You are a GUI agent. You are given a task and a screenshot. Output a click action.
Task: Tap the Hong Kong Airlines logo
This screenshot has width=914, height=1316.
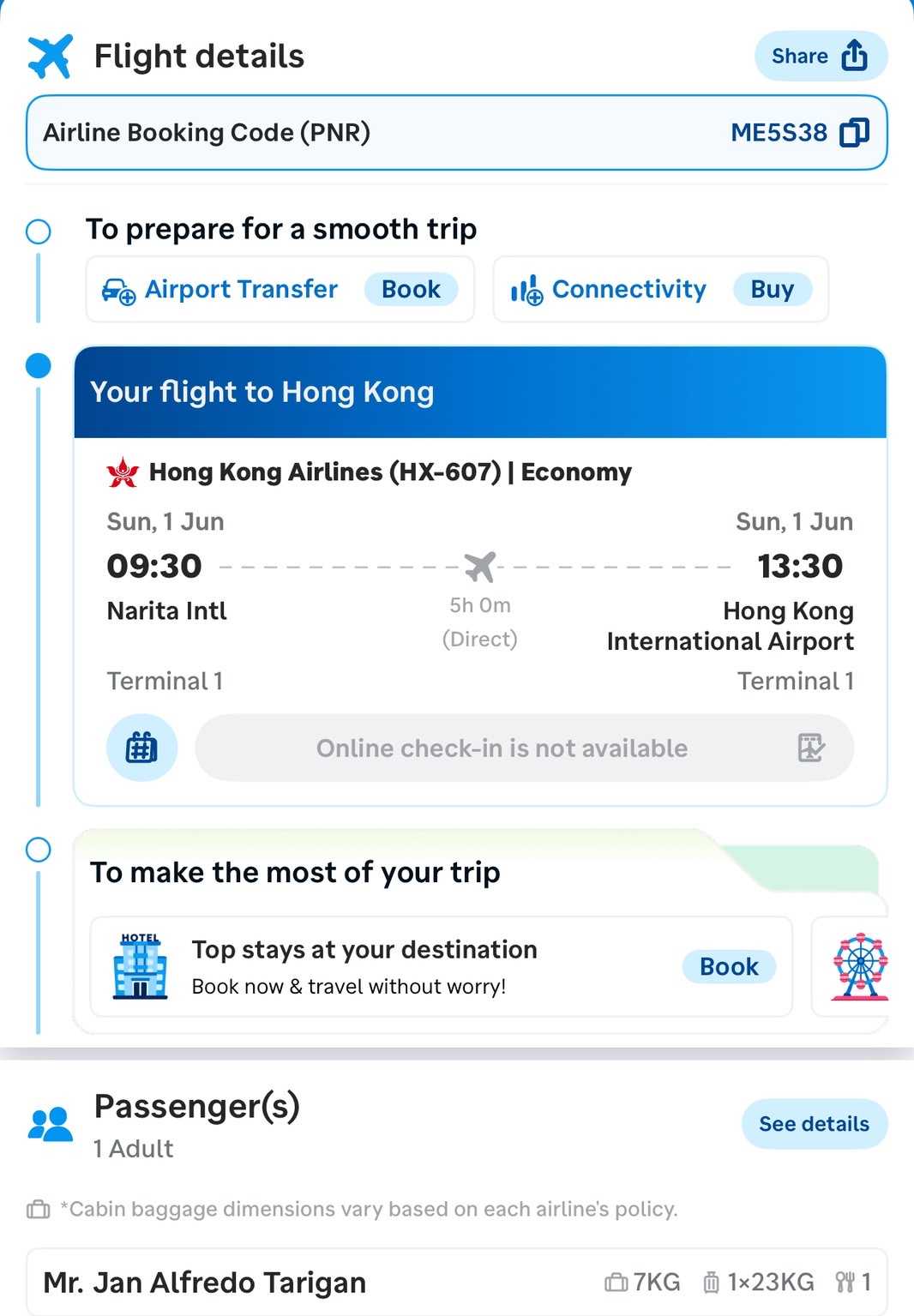(123, 472)
